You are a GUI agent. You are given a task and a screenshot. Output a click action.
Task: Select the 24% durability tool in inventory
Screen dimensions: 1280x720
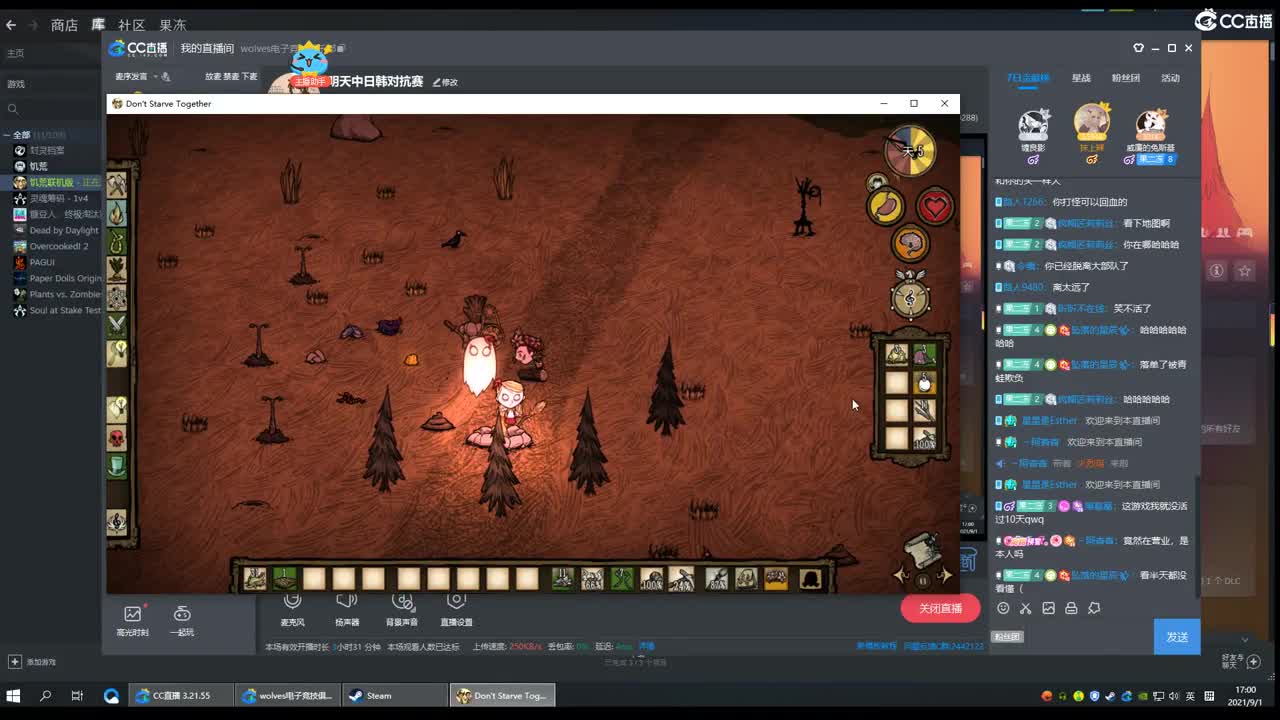682,578
